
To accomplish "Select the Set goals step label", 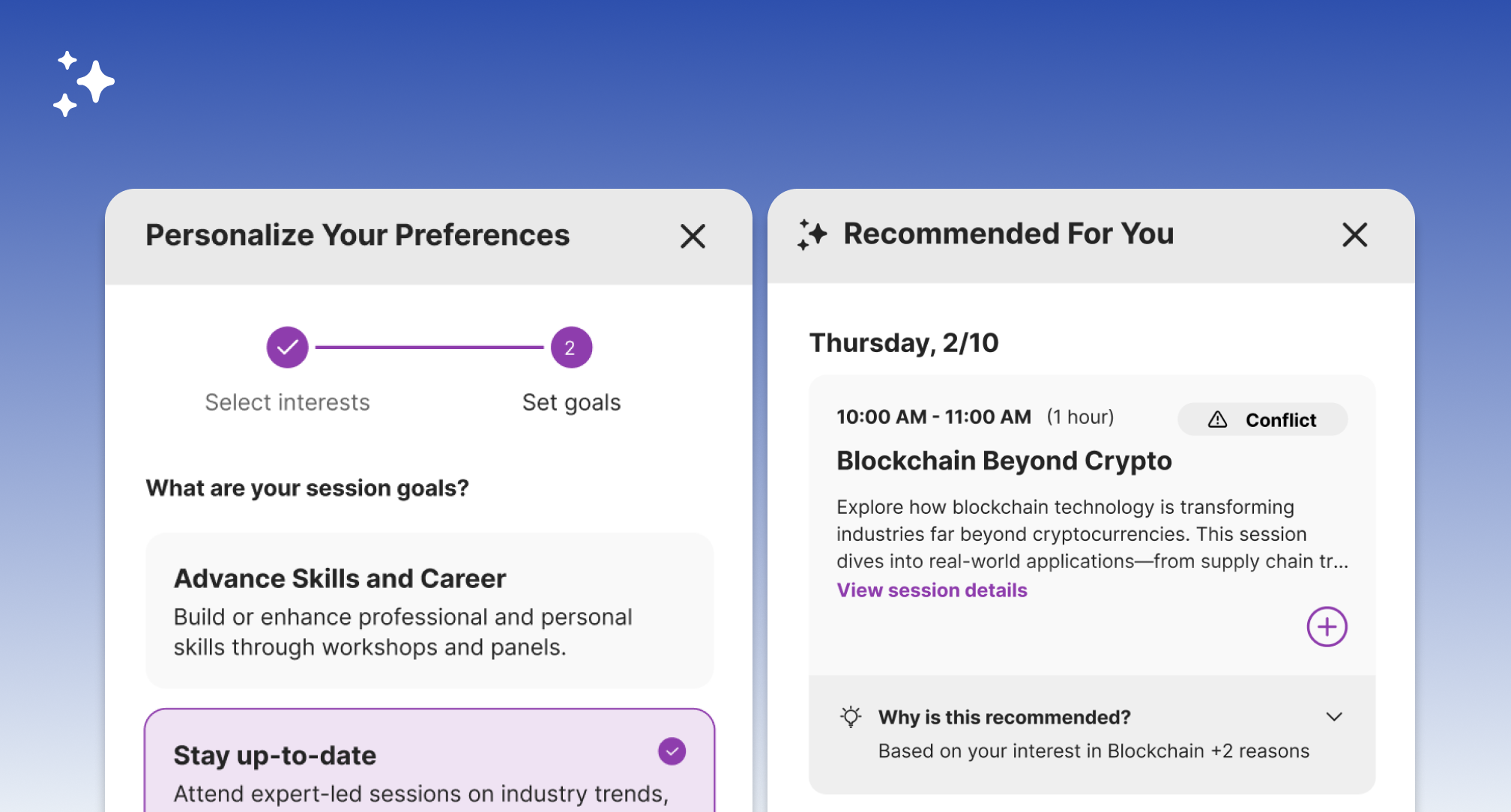I will 570,402.
